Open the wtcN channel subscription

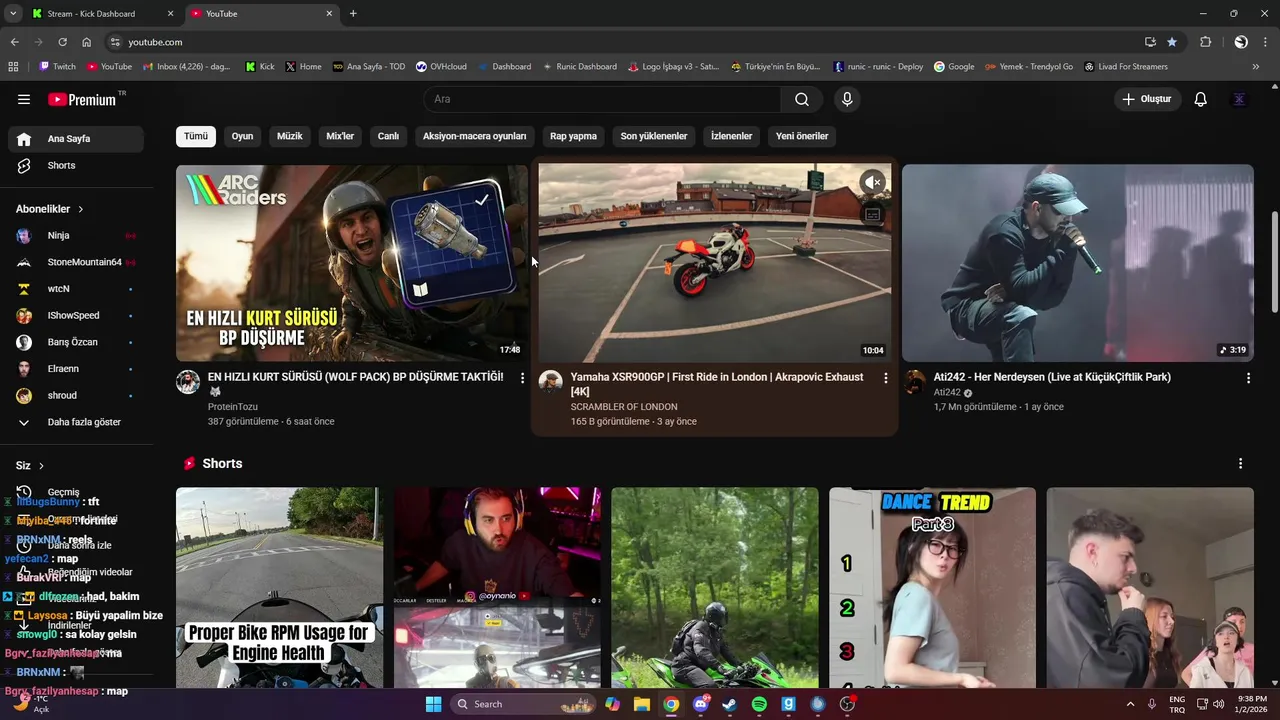[x=76, y=289]
